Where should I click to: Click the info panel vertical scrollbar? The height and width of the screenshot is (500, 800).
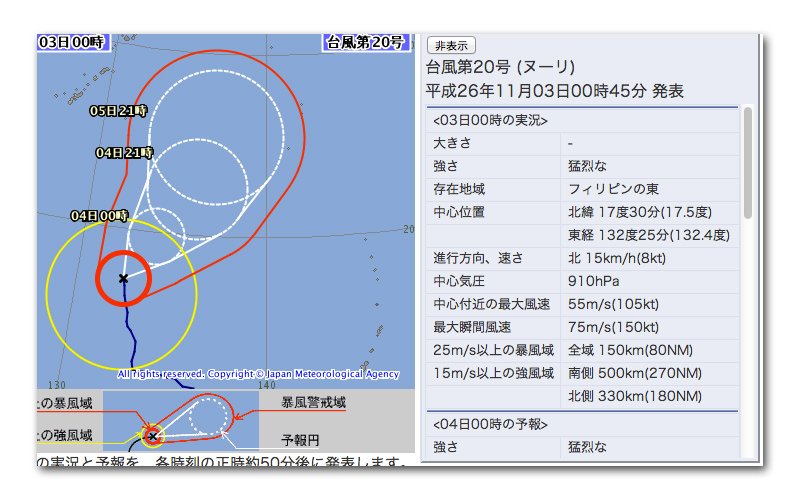coord(747,162)
